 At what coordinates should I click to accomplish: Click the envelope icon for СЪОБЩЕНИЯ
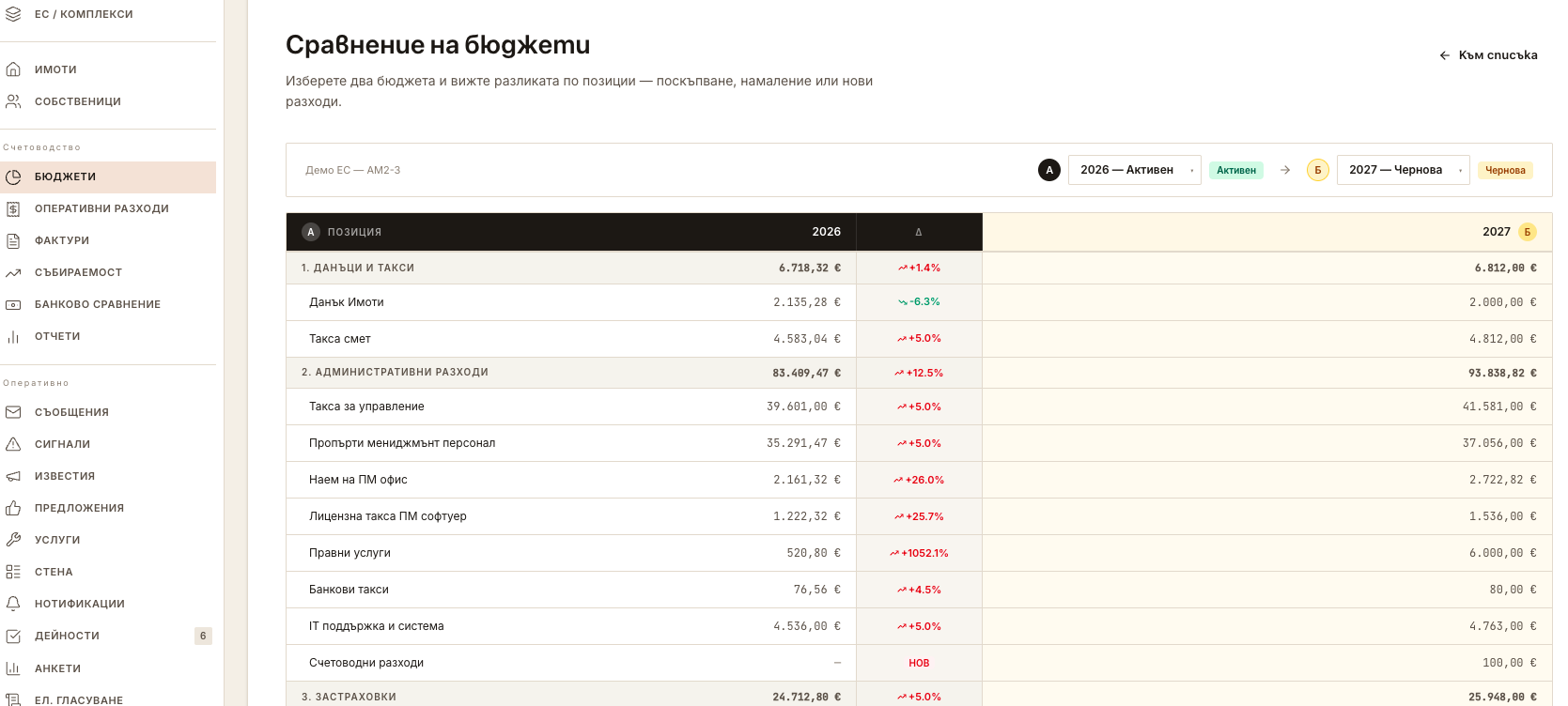point(13,412)
